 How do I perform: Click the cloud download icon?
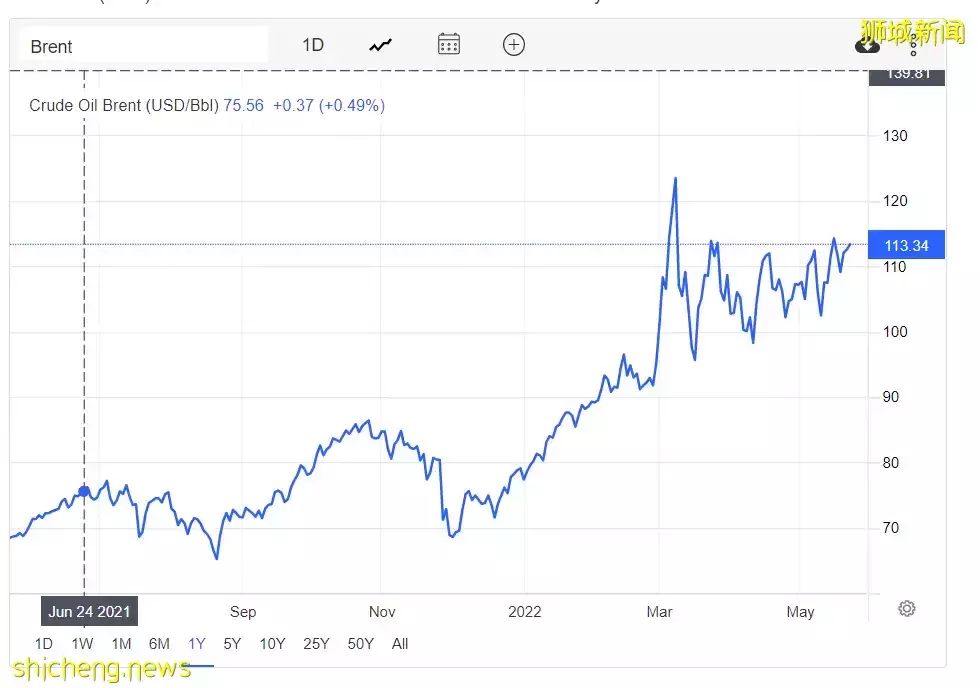[x=867, y=45]
